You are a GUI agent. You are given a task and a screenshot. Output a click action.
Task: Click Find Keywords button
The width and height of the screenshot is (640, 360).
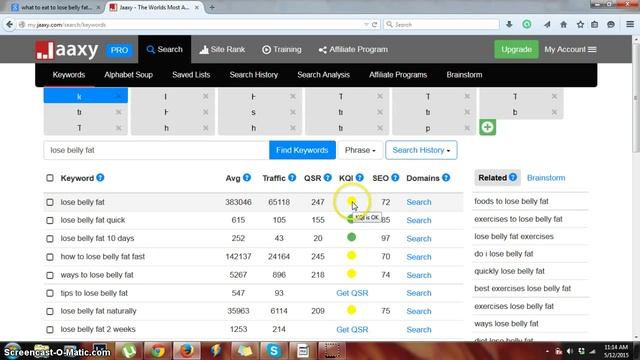pos(302,150)
